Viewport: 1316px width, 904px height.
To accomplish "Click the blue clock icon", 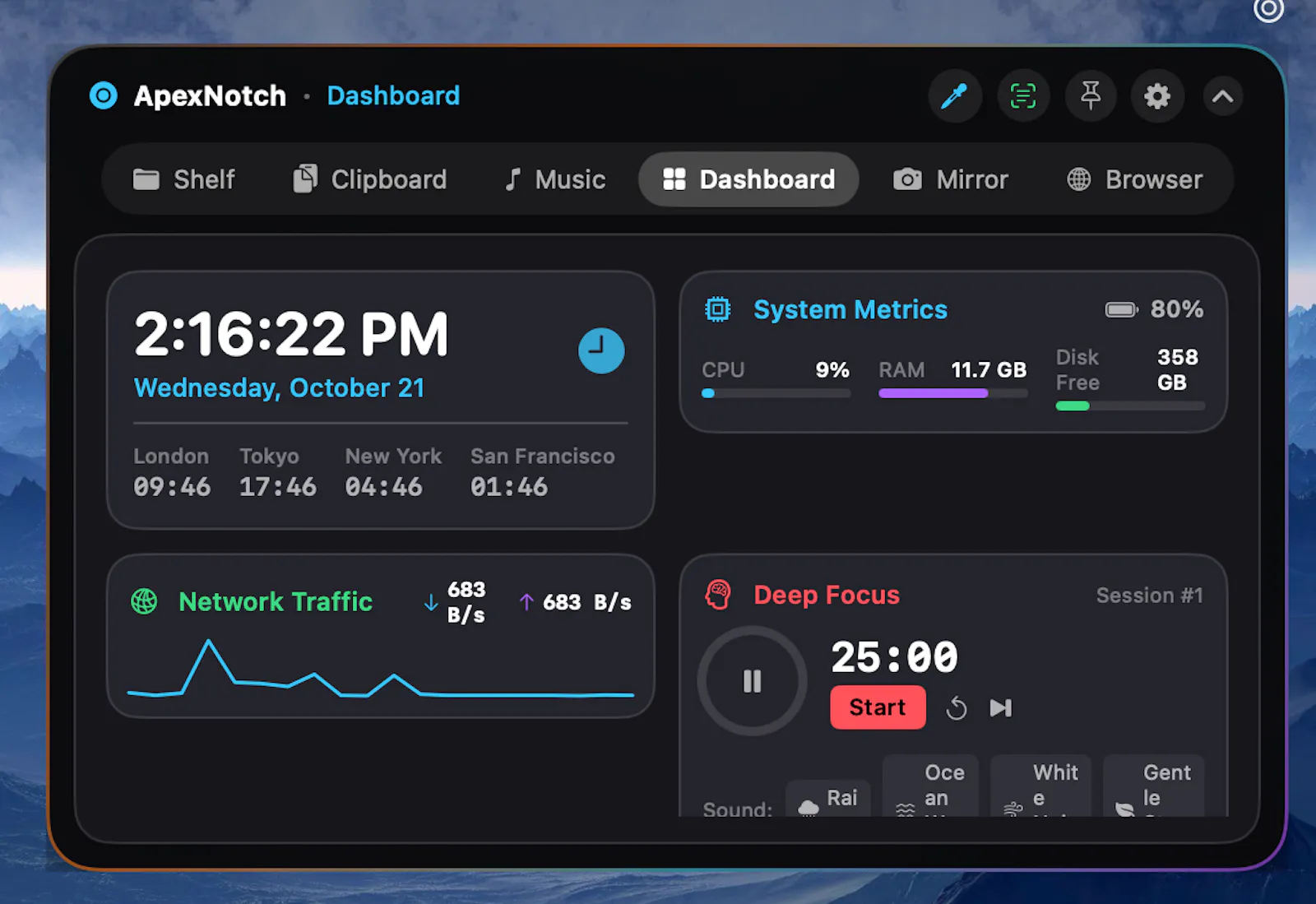I will tap(601, 350).
